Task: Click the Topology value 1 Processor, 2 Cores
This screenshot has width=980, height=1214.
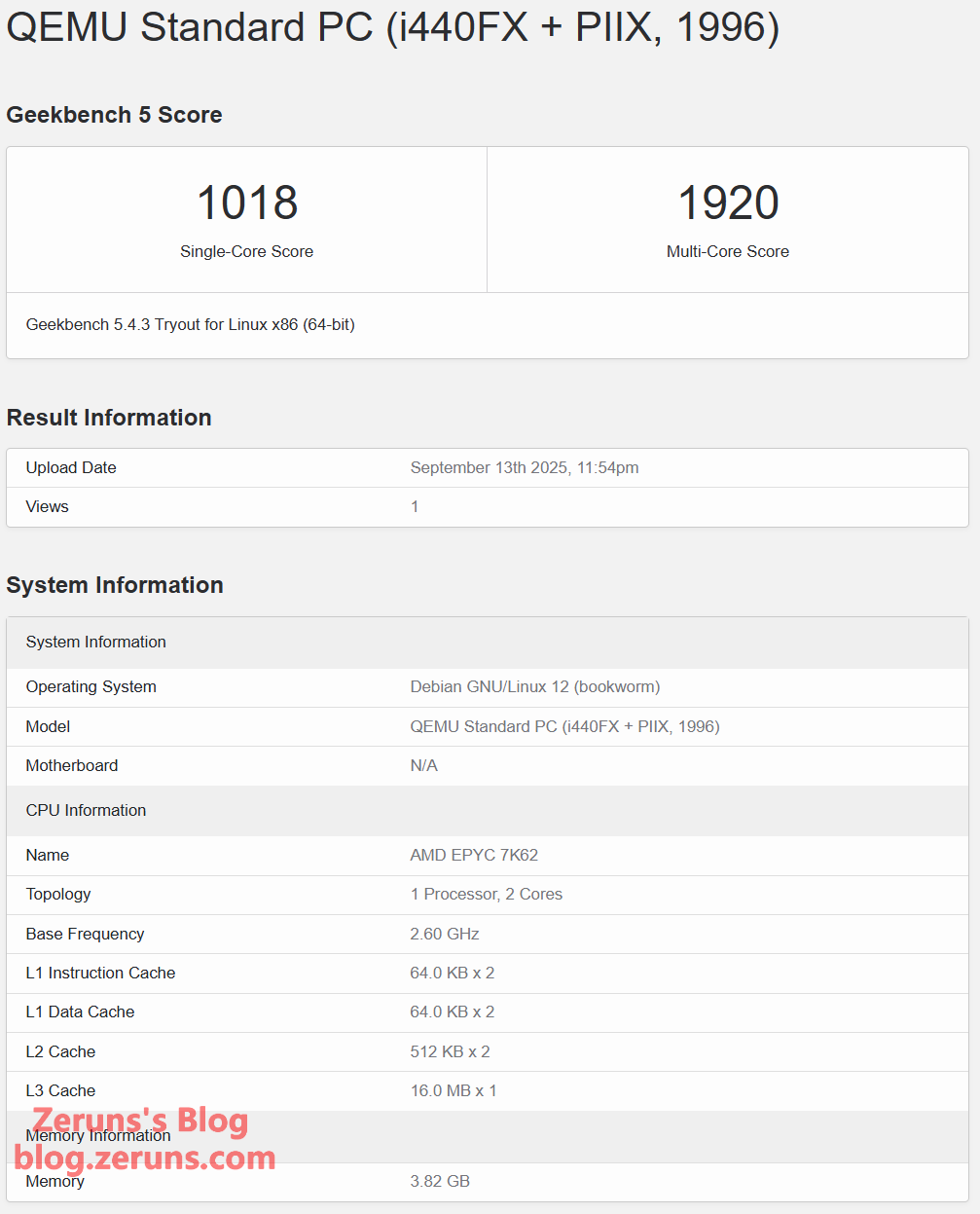Action: tap(486, 894)
